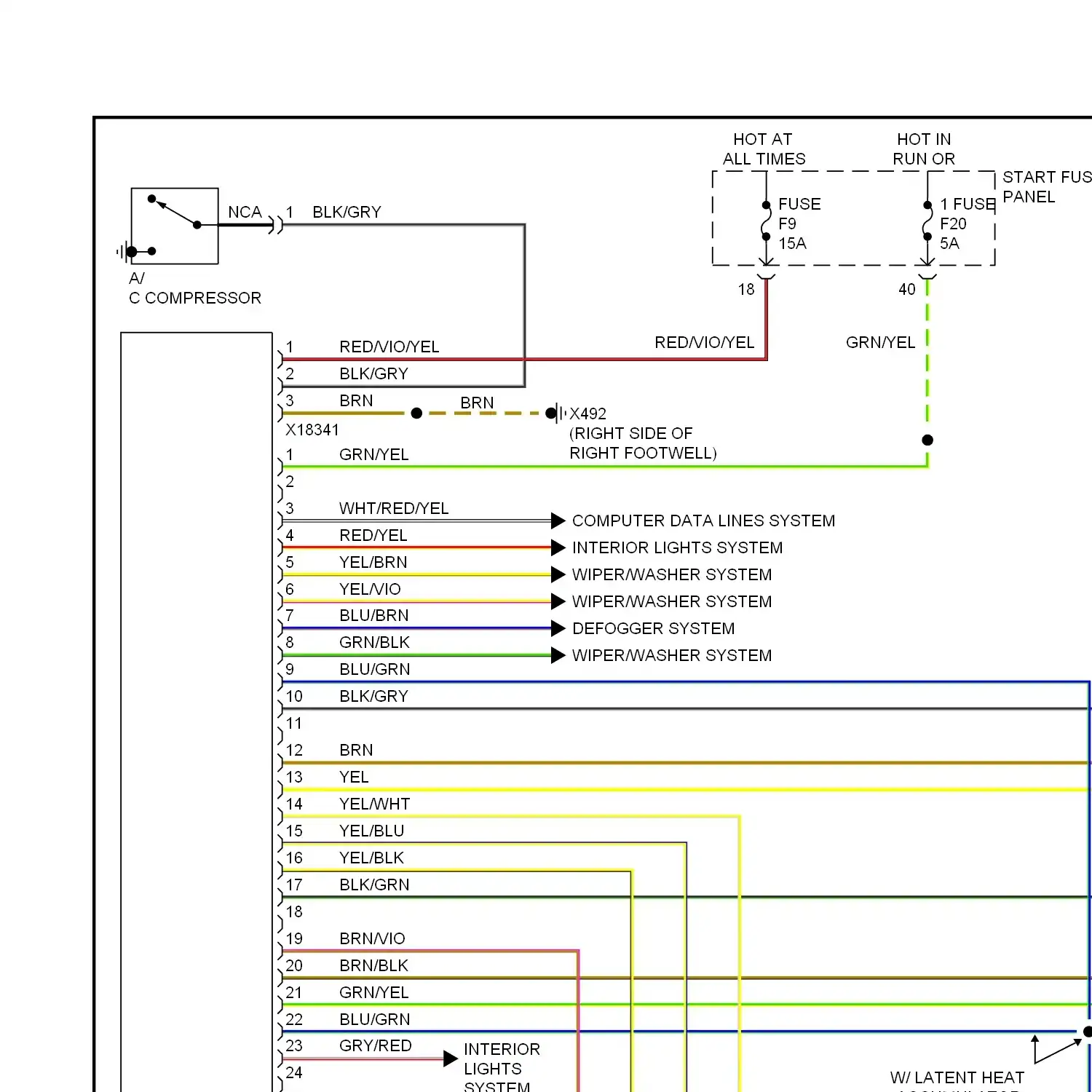Click arrowhead pointing to DEFOGGER SYSTEM
Screen dimensions: 1092x1092
(x=558, y=628)
